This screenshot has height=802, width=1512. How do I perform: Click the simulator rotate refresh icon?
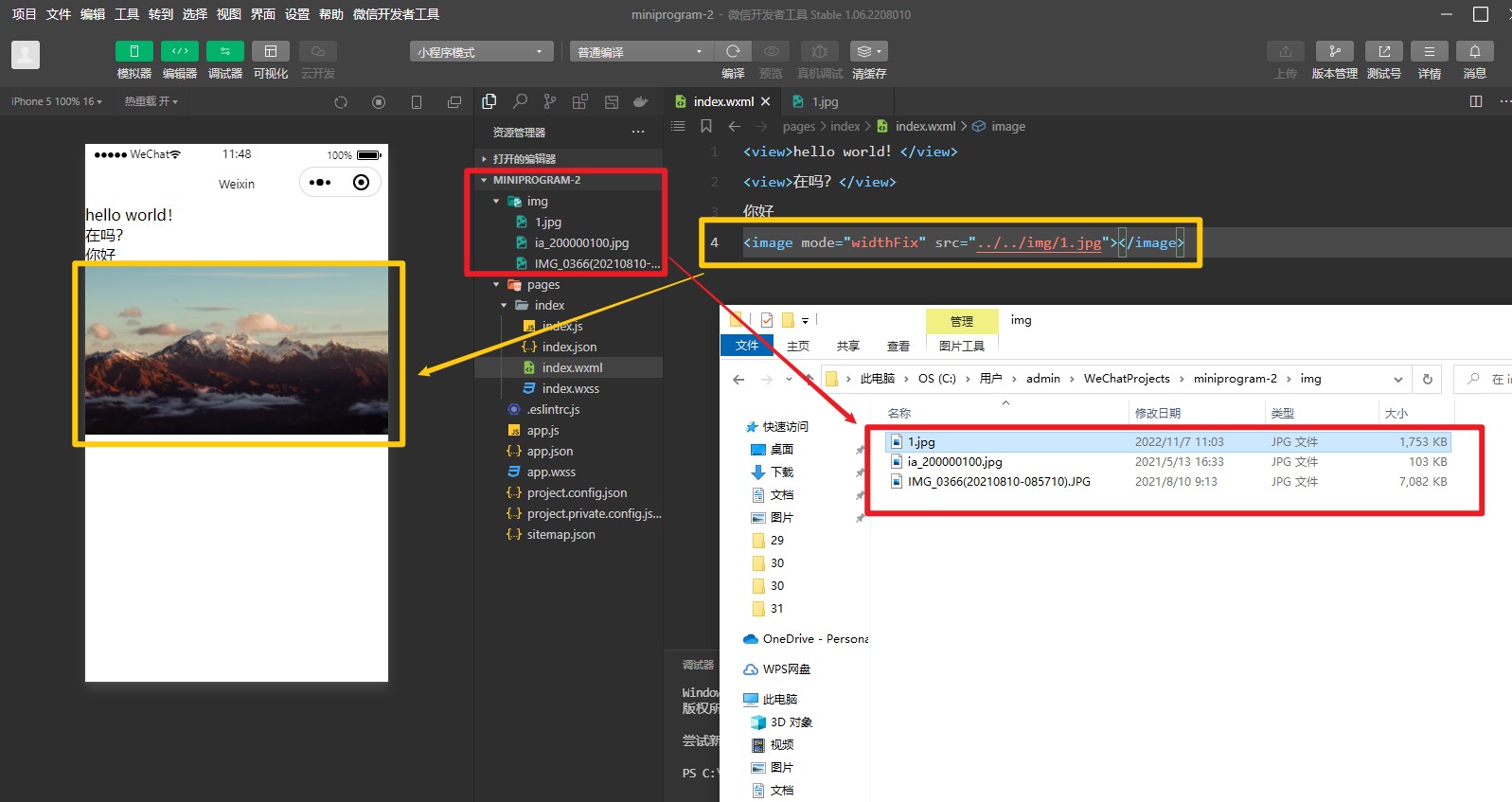coord(341,102)
